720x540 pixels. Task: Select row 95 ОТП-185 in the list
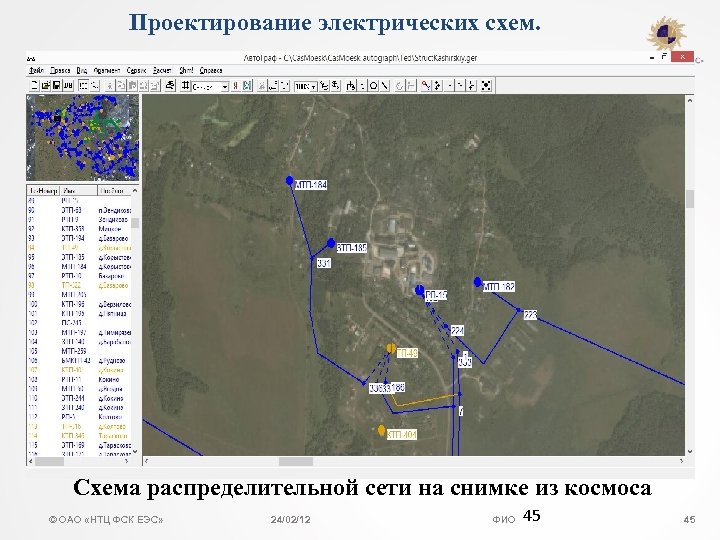[79, 257]
